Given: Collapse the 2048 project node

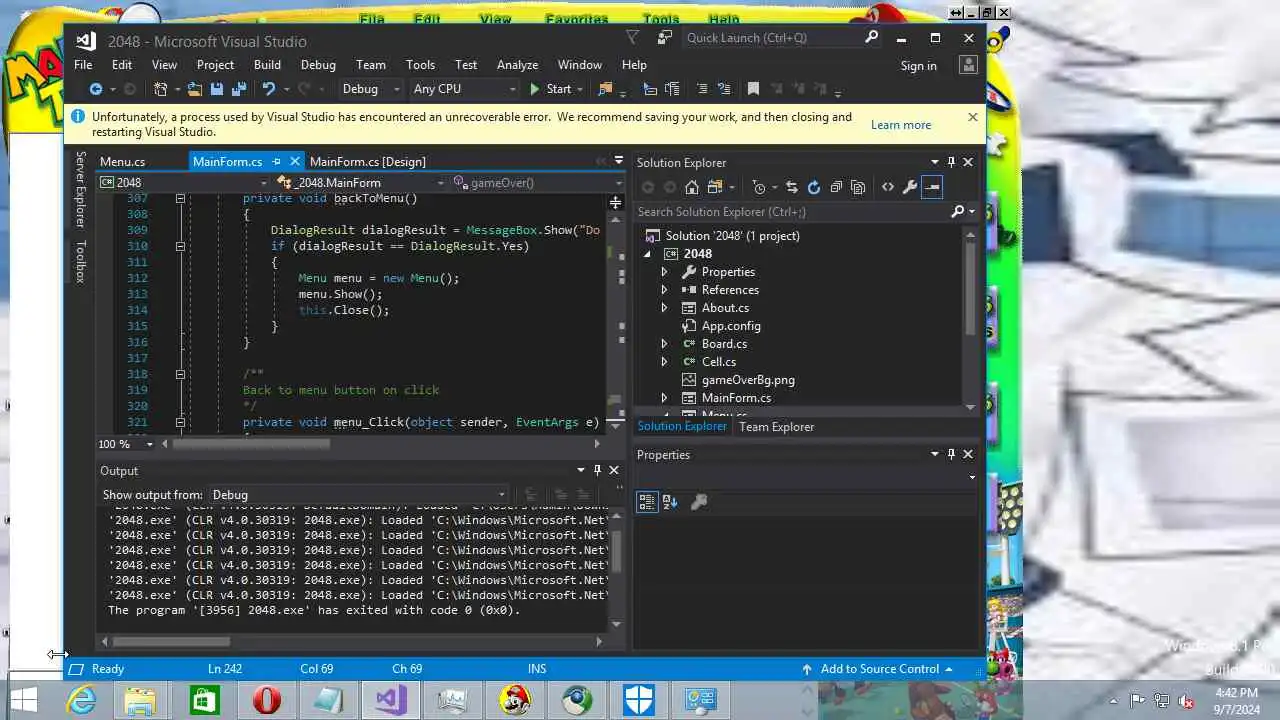Looking at the screenshot, I should (648, 254).
